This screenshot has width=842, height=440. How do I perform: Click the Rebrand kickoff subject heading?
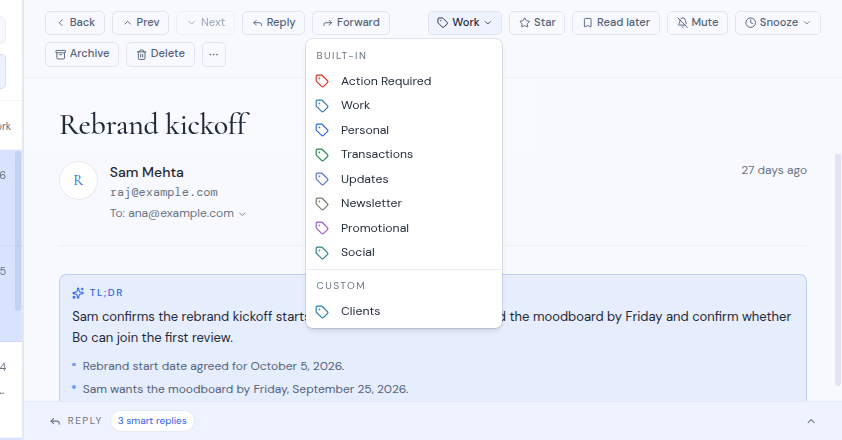(x=154, y=124)
